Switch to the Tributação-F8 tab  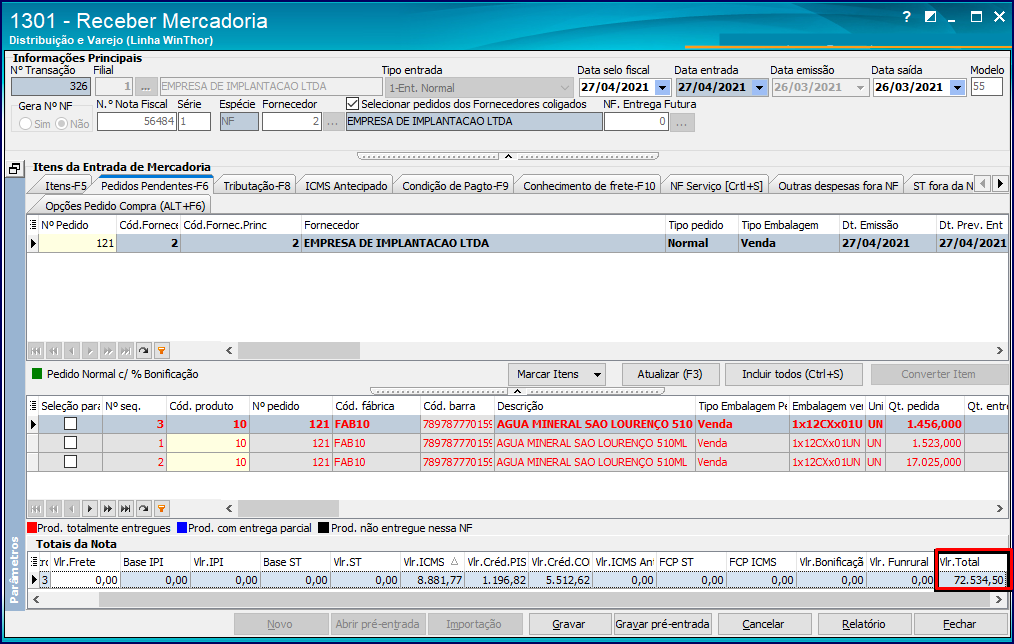[x=257, y=186]
